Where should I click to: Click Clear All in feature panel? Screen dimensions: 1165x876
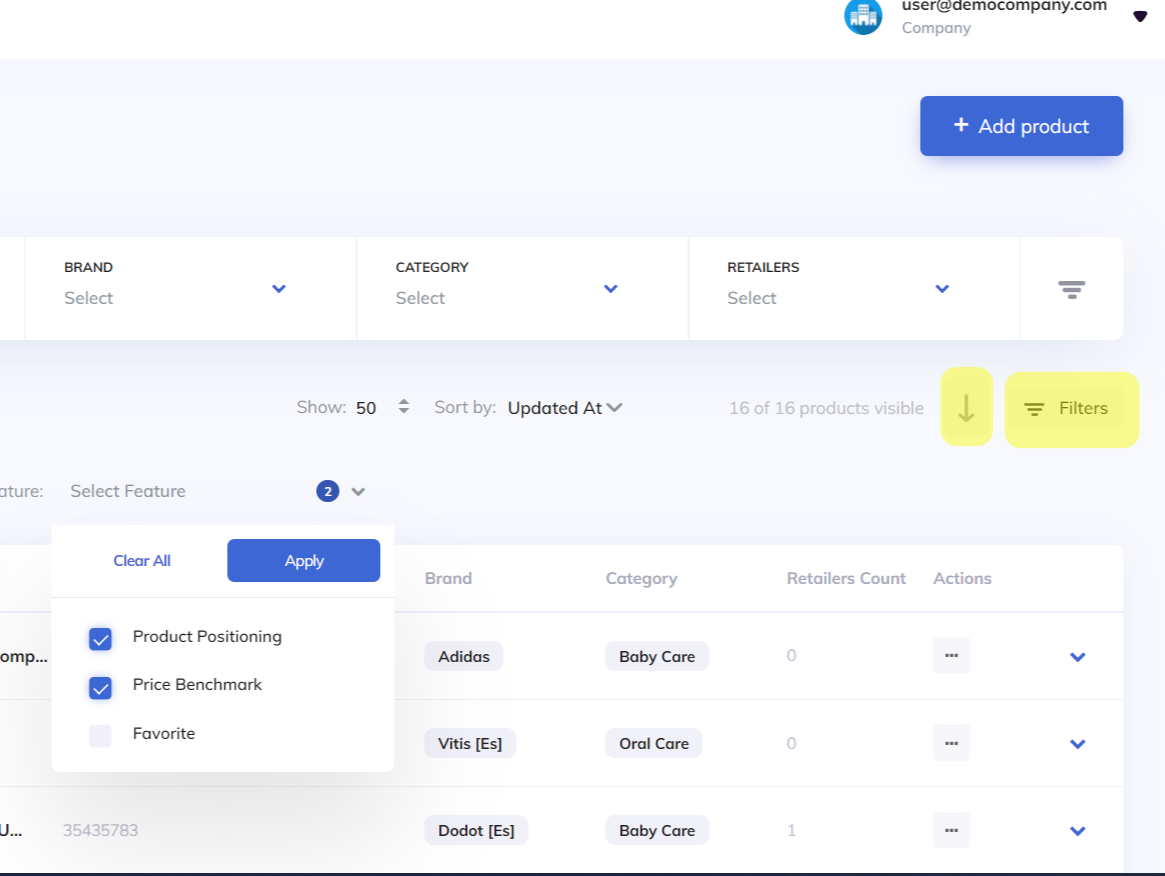pos(142,561)
